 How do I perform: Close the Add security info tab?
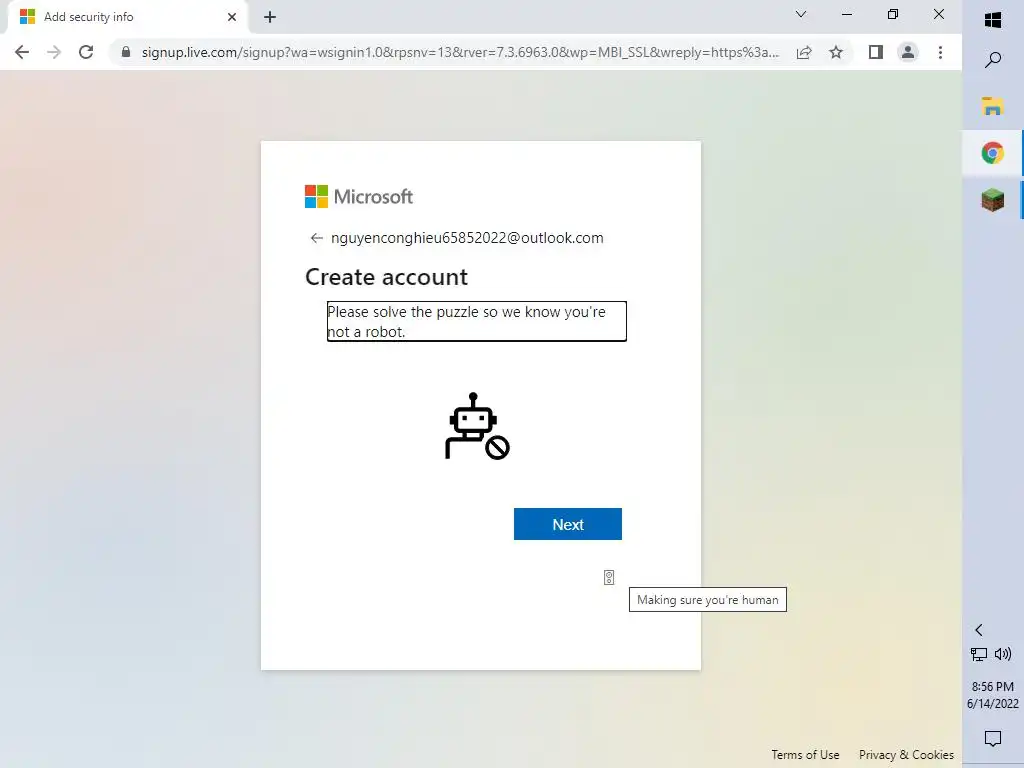(x=232, y=17)
